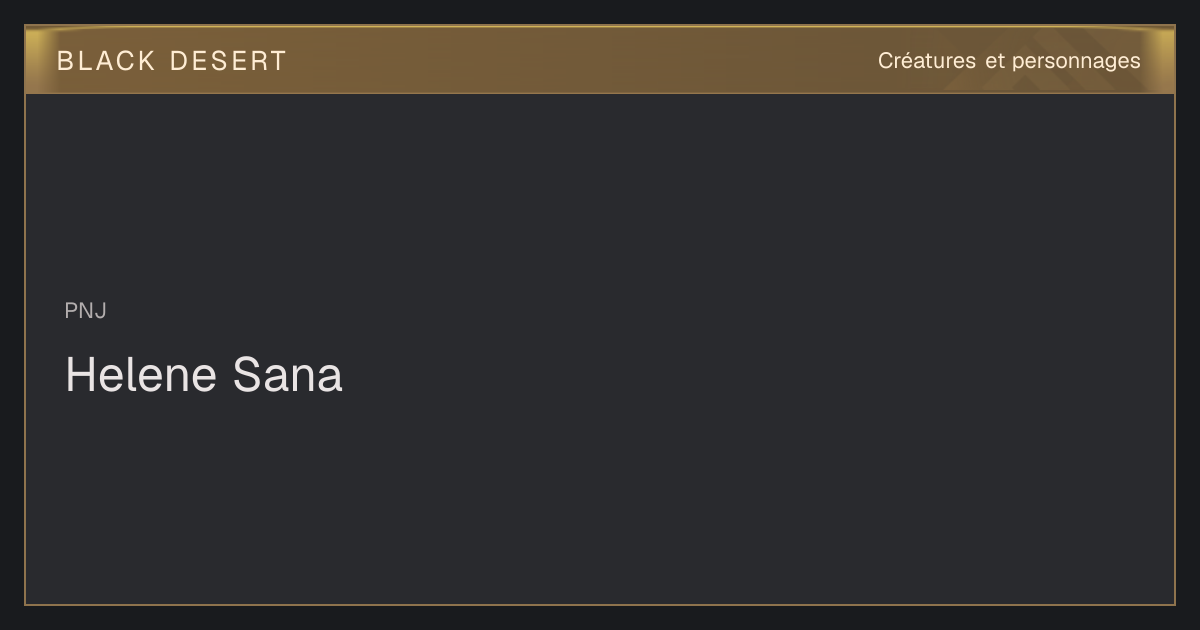Click the thin gold bottom border of card
Viewport: 1200px width, 630px height.
pos(600,605)
